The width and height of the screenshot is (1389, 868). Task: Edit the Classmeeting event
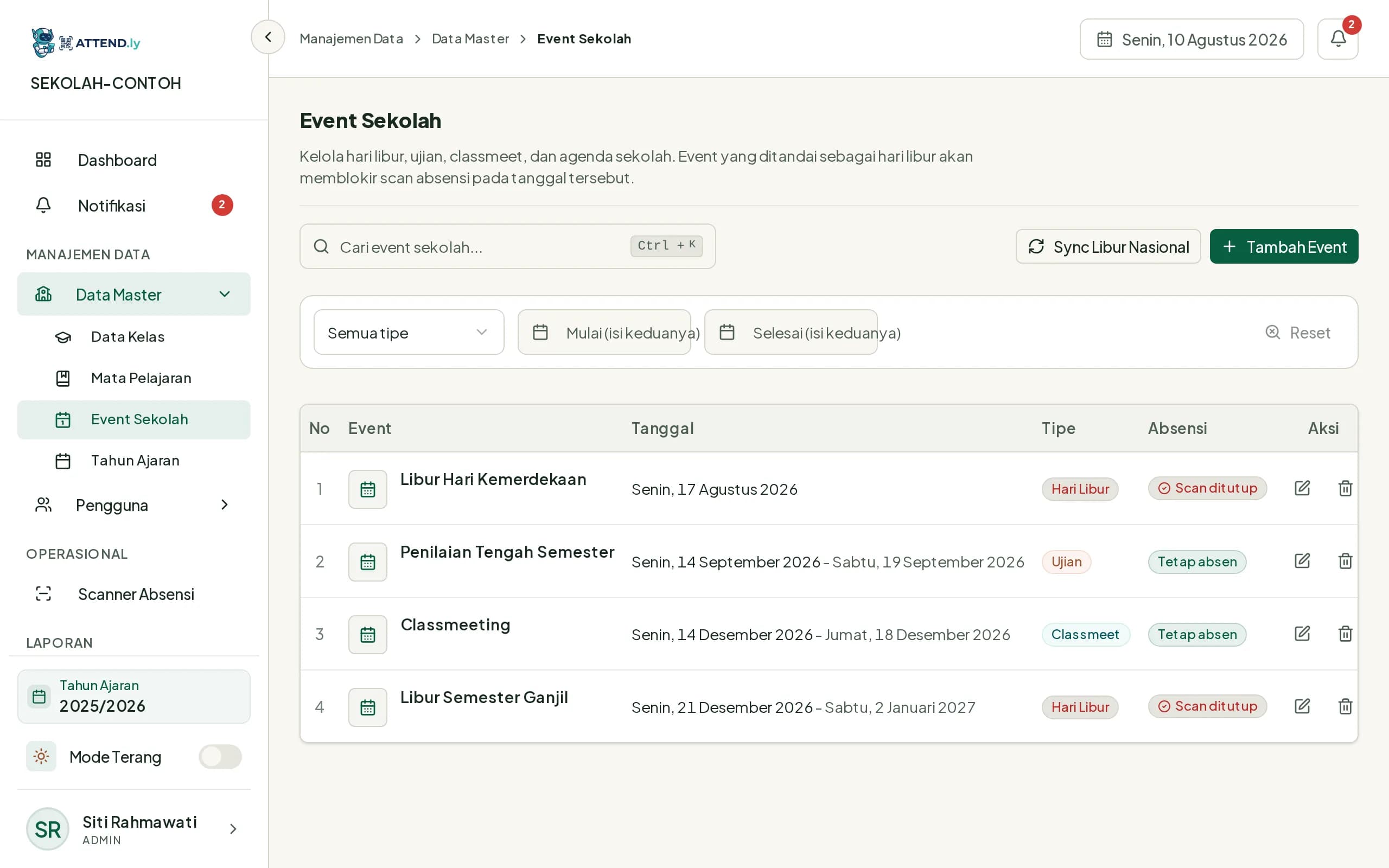click(1302, 634)
